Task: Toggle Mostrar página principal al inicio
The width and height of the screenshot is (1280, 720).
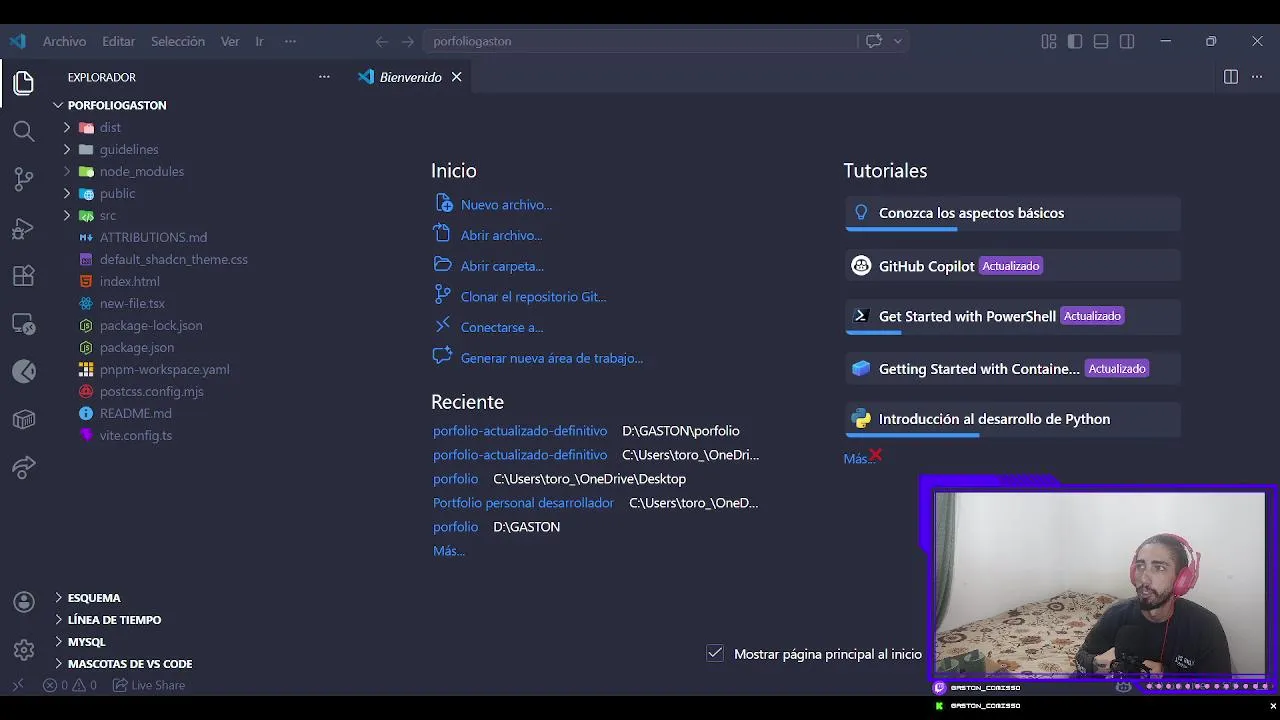Action: click(715, 653)
